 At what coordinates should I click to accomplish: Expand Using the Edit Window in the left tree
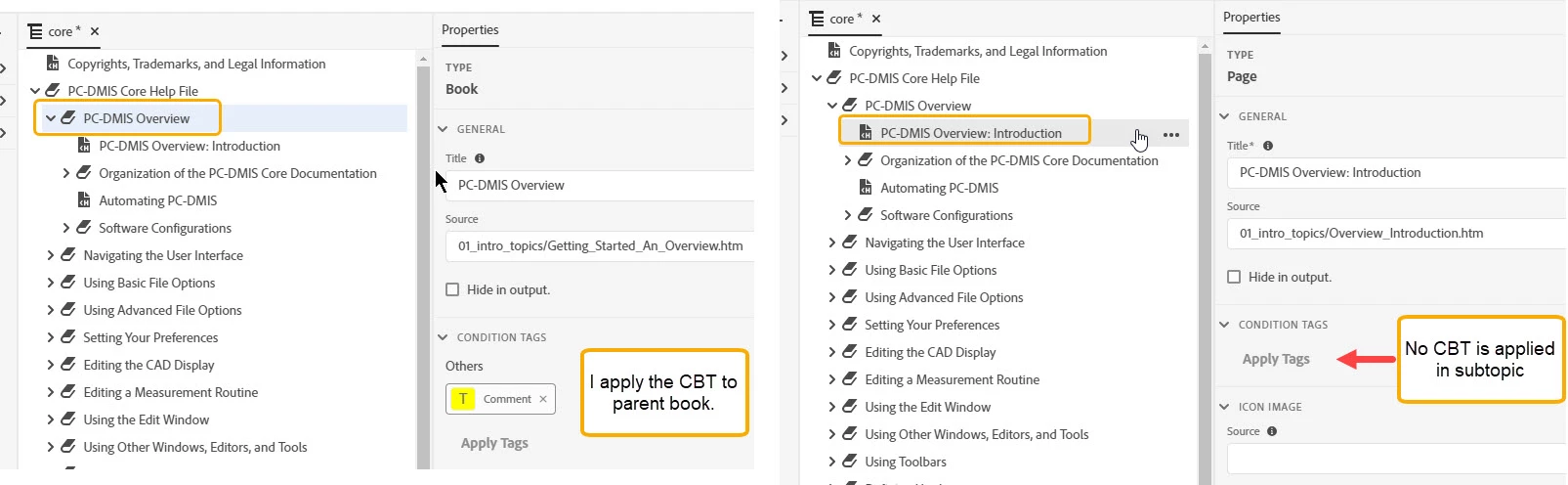[x=51, y=419]
